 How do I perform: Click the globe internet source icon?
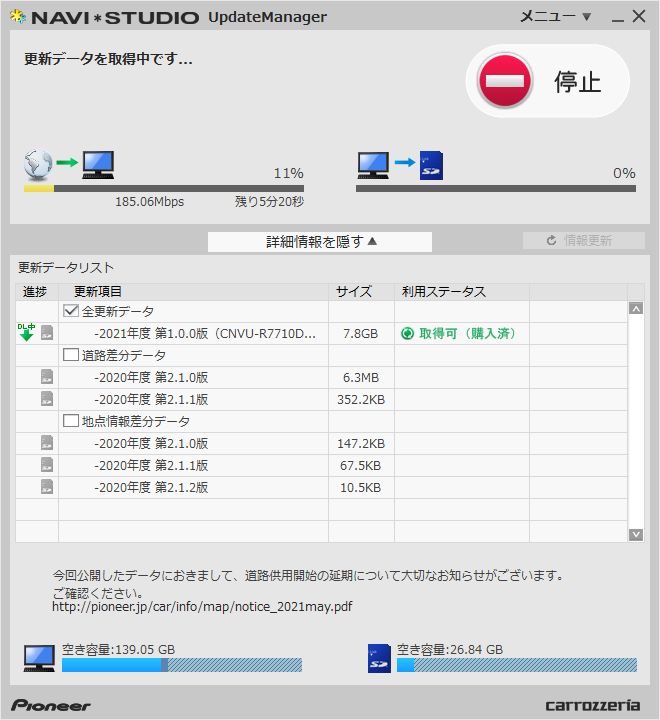tap(38, 164)
